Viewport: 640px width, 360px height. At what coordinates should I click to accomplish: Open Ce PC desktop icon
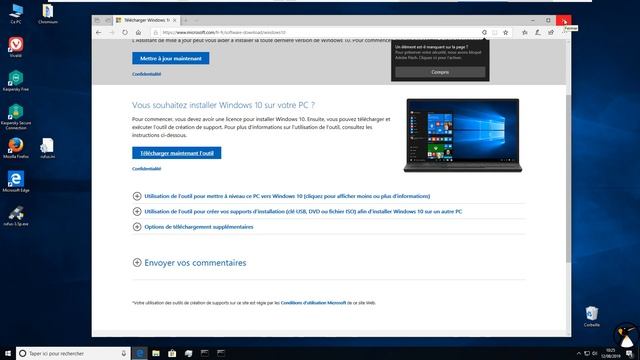[16, 13]
